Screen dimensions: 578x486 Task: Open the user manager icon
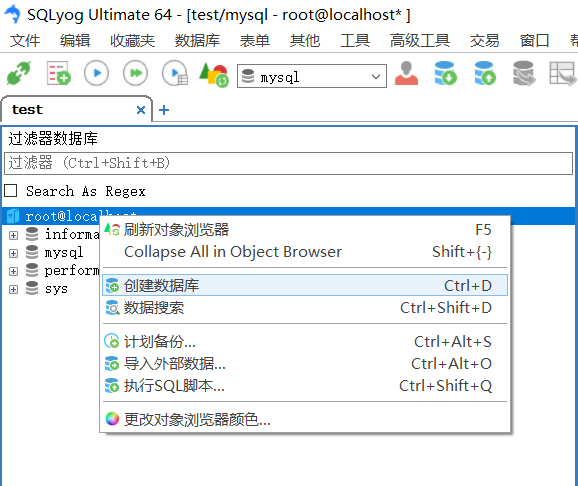pos(406,73)
